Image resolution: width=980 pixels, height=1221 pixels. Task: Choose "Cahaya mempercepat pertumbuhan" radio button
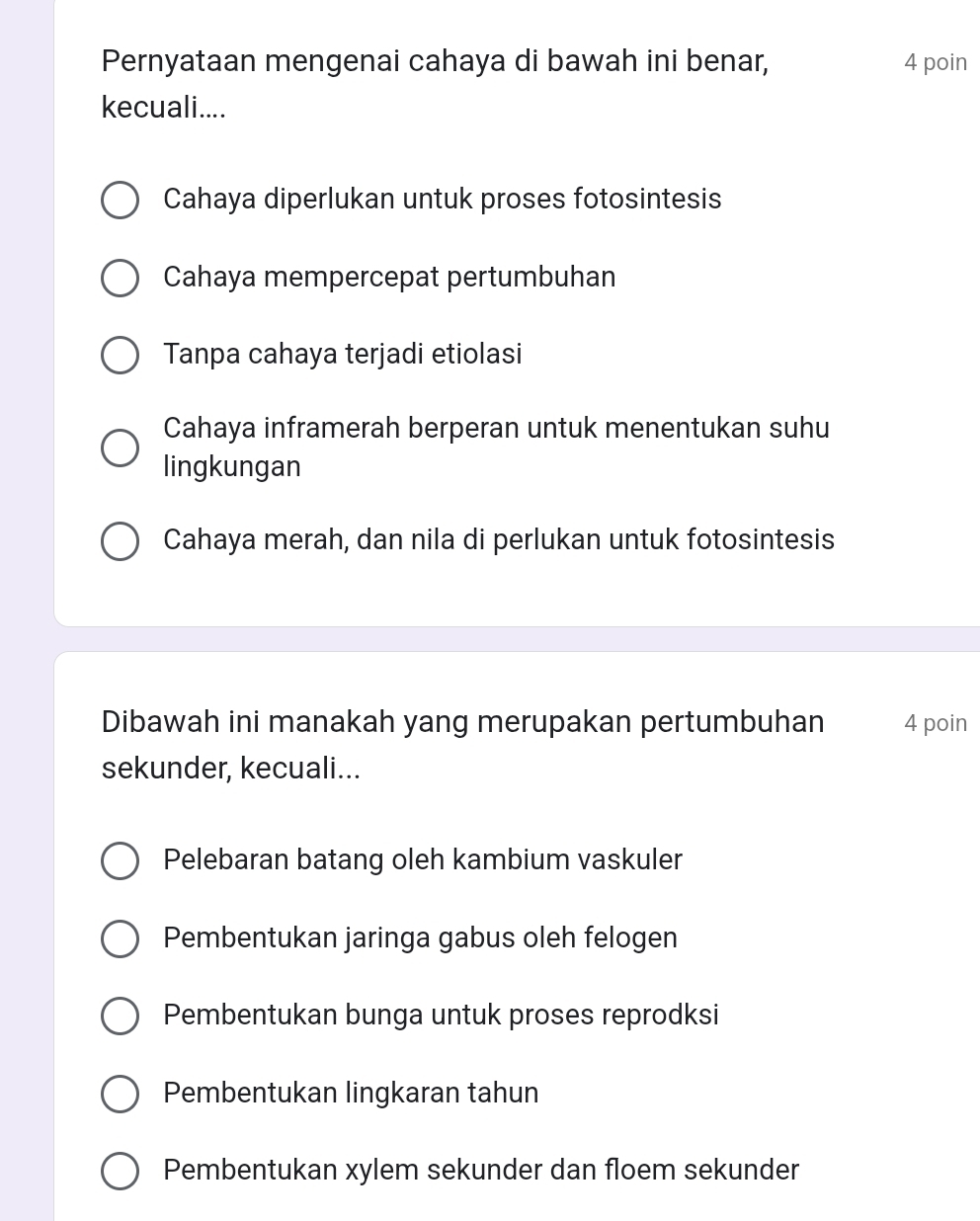click(x=121, y=278)
